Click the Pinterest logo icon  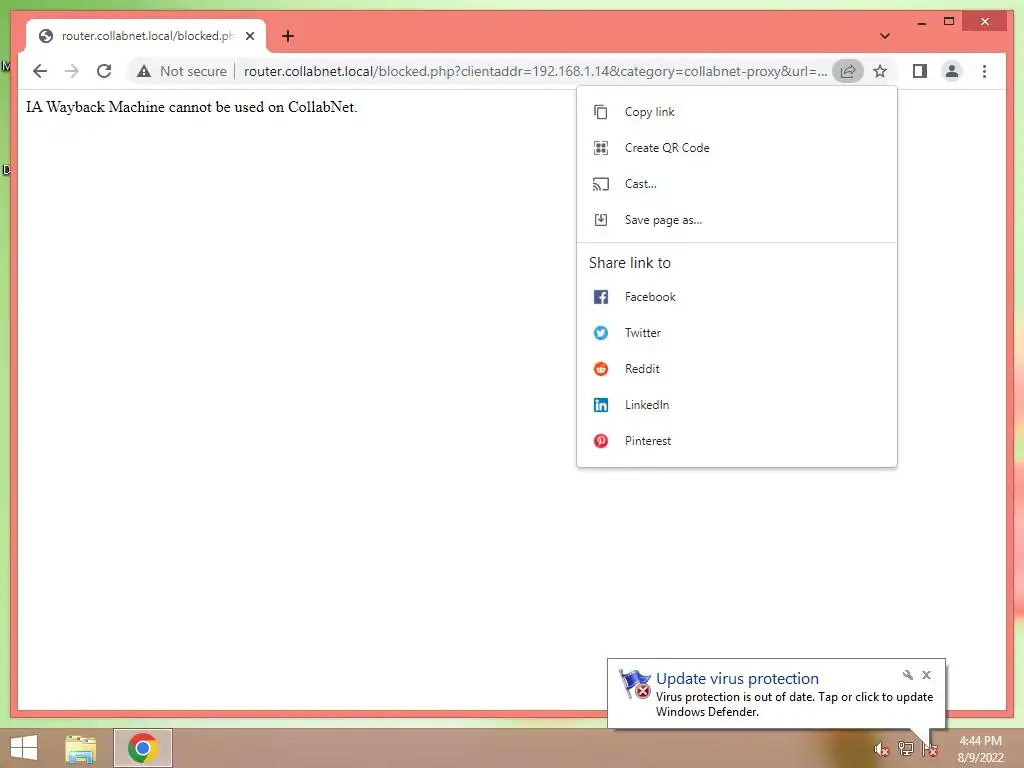click(601, 441)
